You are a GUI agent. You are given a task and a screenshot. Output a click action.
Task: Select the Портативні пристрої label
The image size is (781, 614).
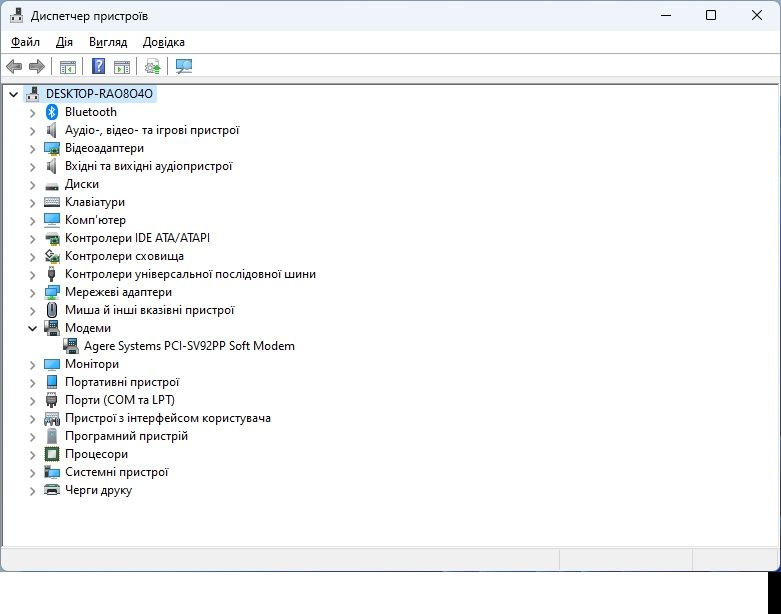[x=122, y=382]
